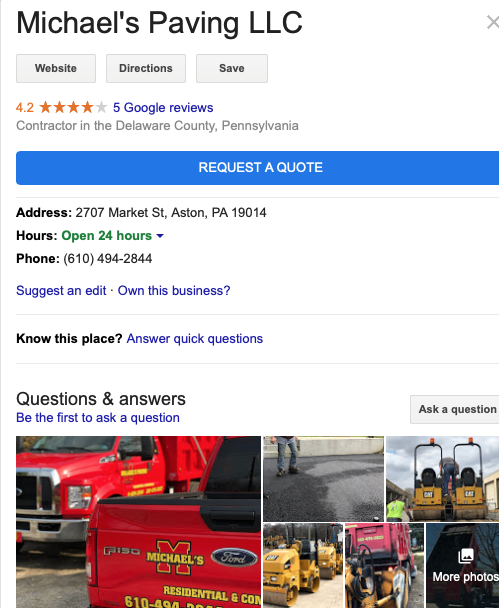Image resolution: width=499 pixels, height=608 pixels.
Task: Save this business listing
Action: pos(232,68)
